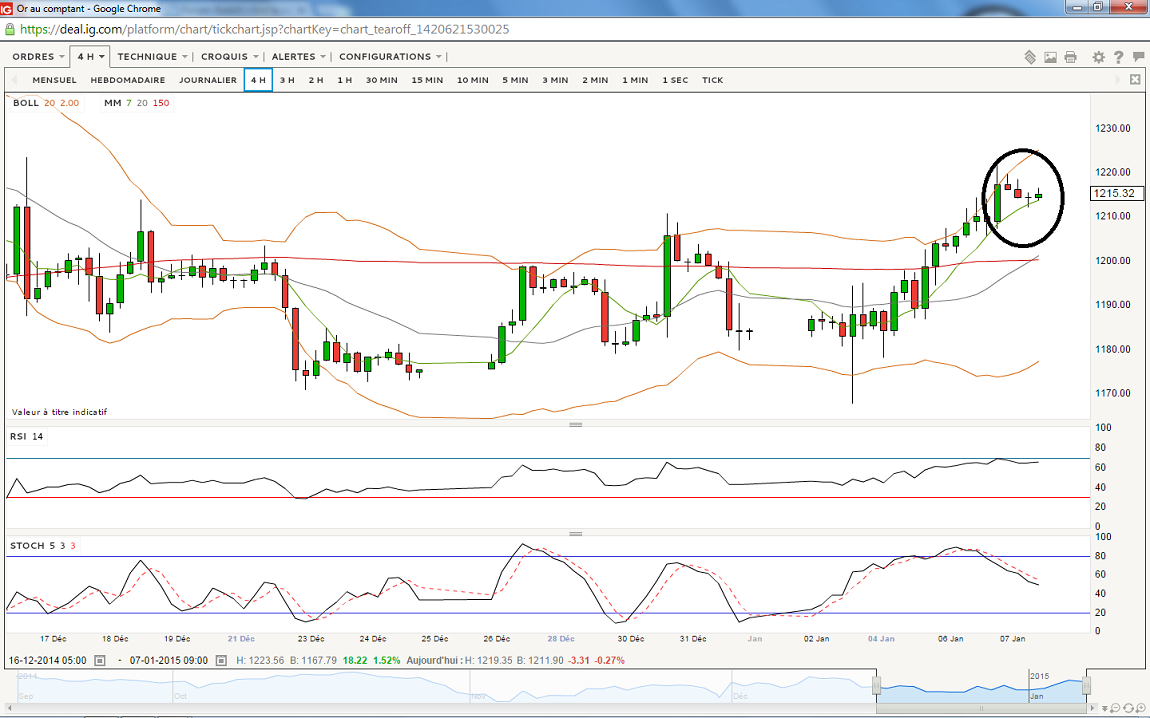1150x718 pixels.
Task: Choose the 30 MIN timeframe
Action: [x=381, y=80]
